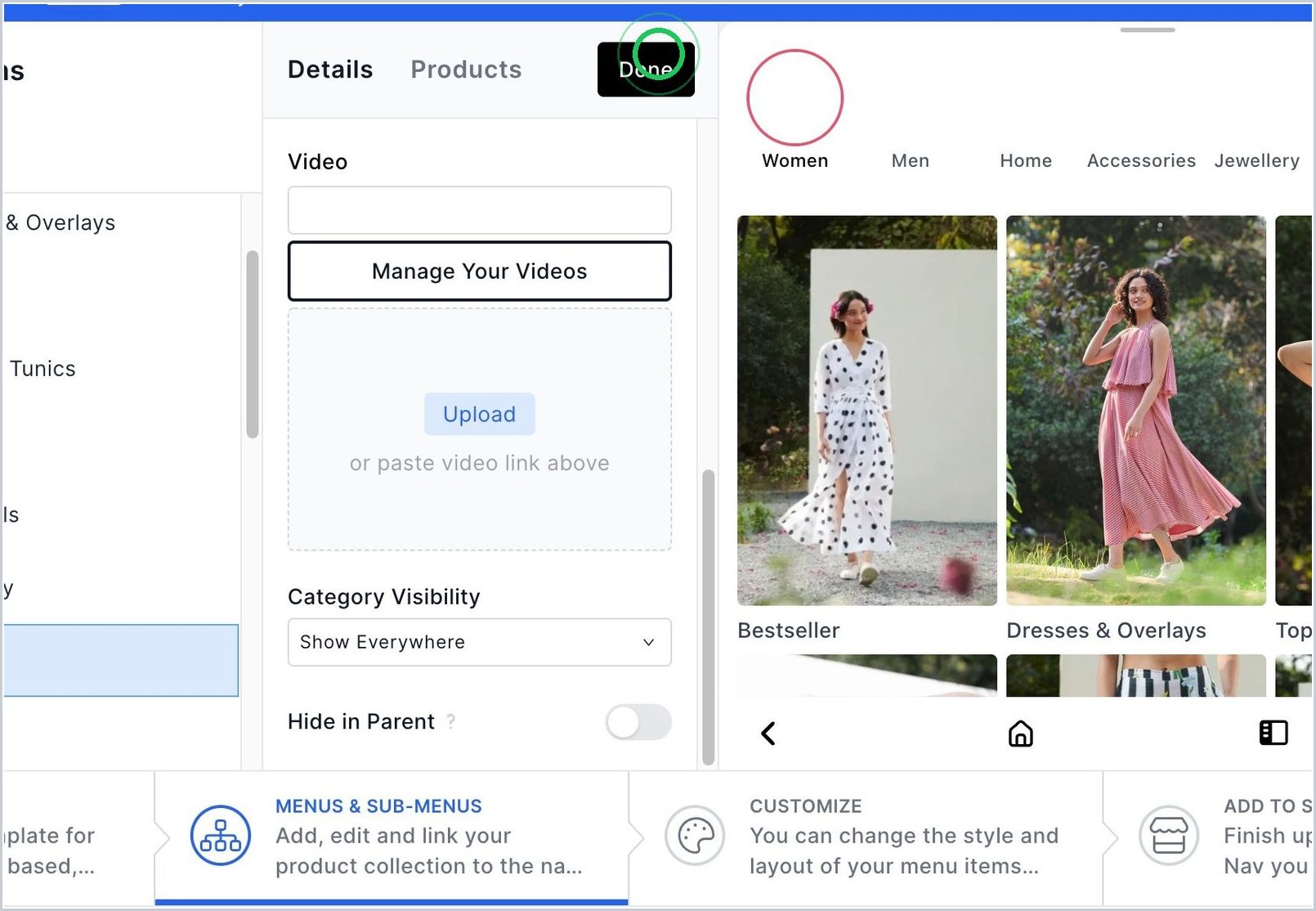Click the Customize palette icon
Viewport: 1316px width, 911px height.
(695, 835)
